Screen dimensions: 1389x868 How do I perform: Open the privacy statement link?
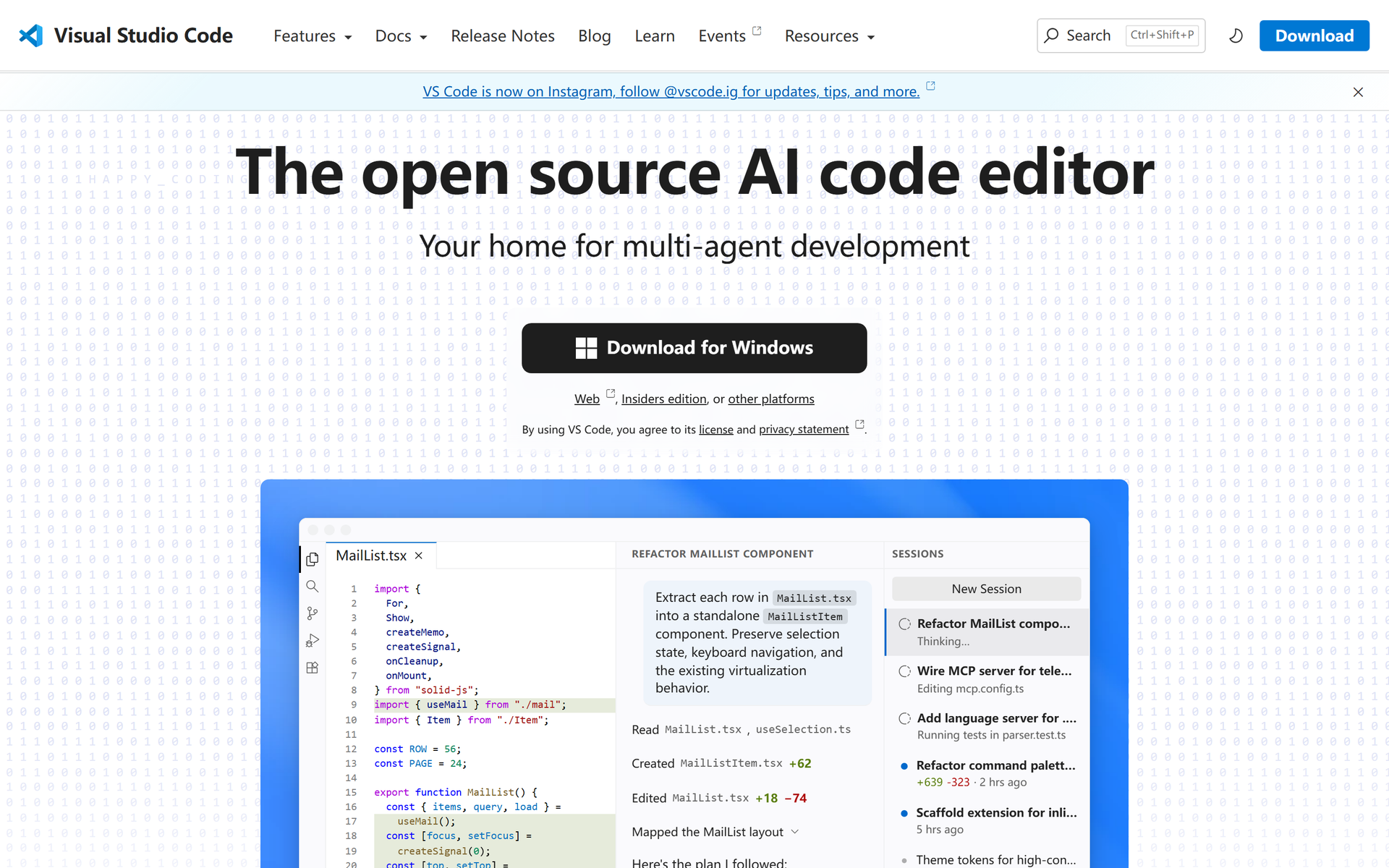[804, 430]
